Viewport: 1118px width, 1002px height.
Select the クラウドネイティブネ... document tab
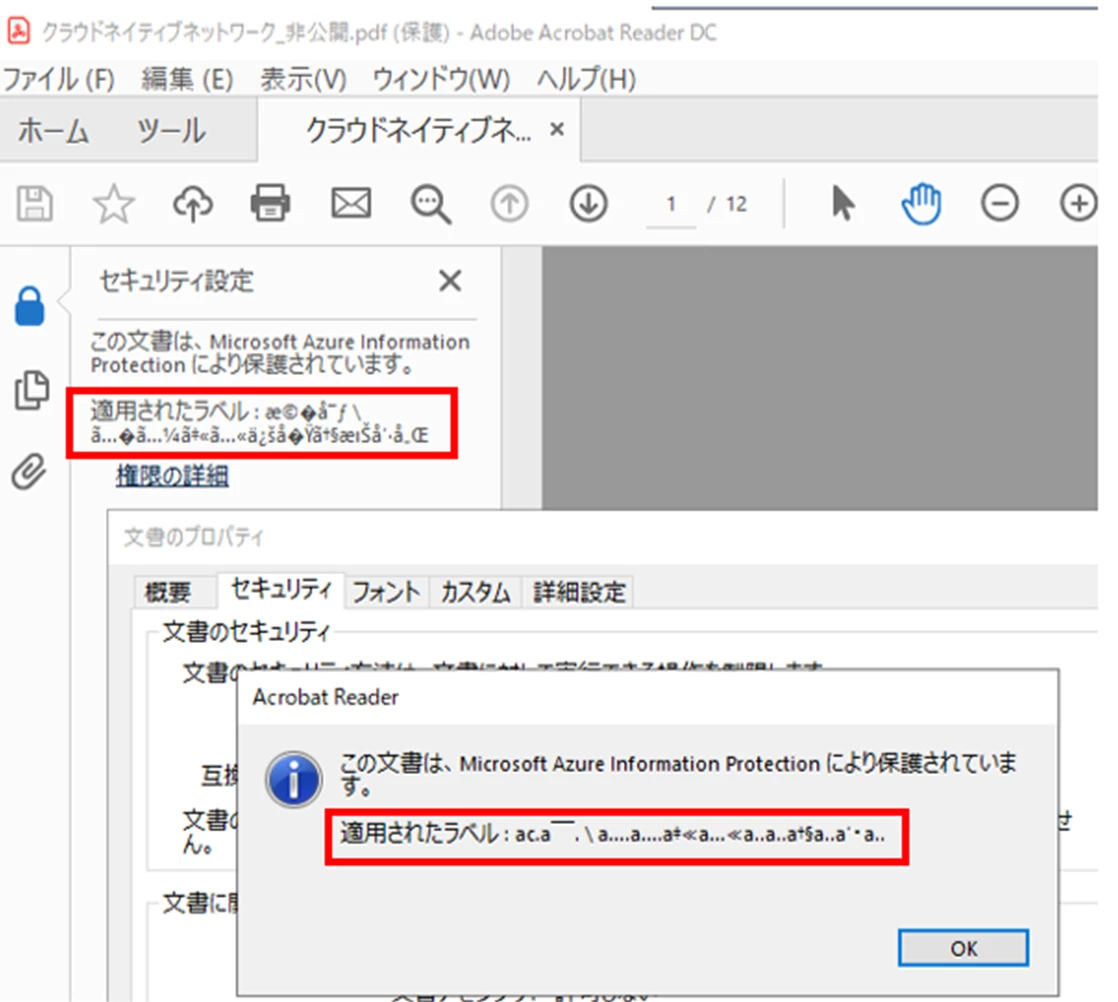point(418,131)
